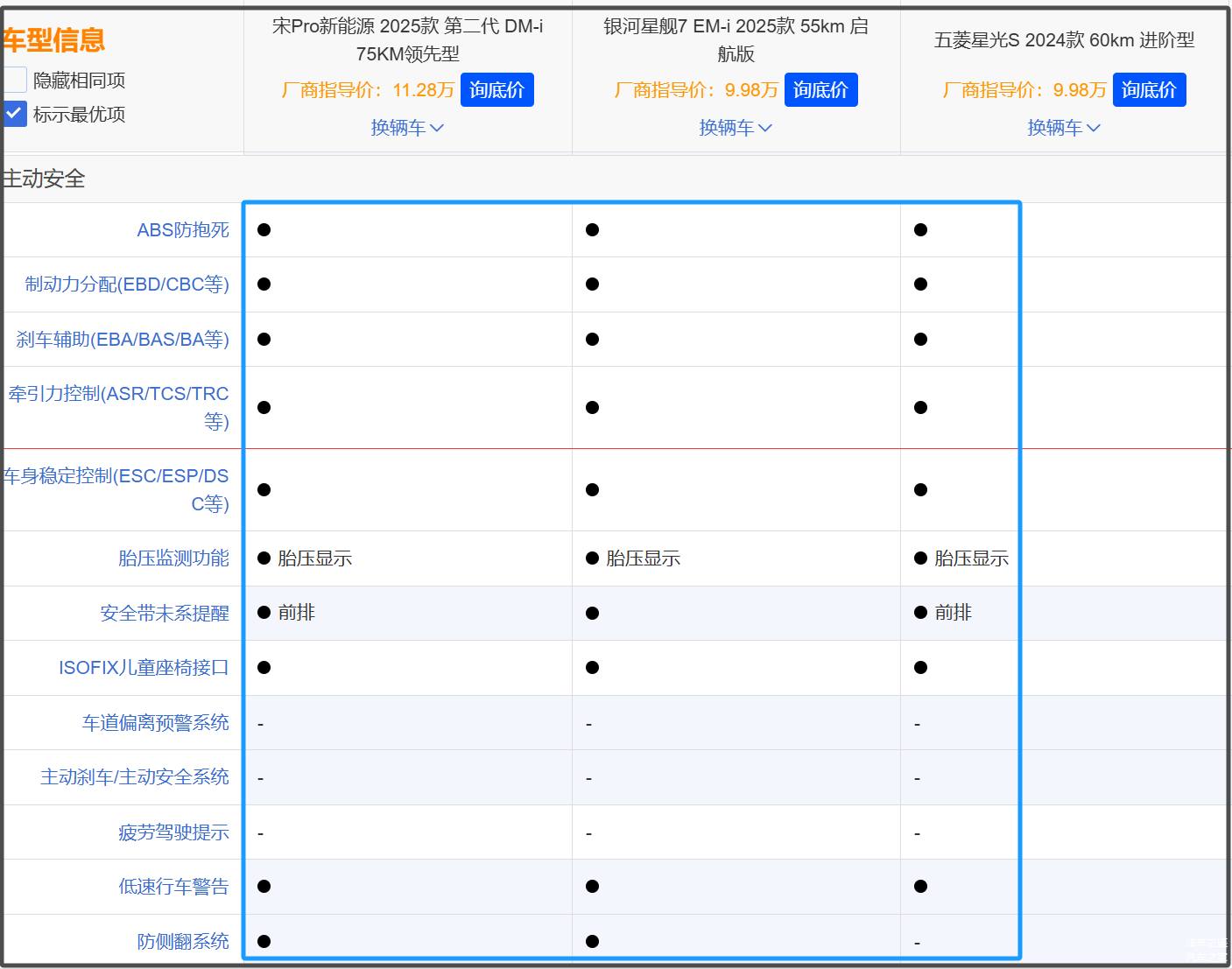Uncheck the 标示最优项 checkbox
Image resolution: width=1232 pixels, height=969 pixels.
tap(15, 114)
